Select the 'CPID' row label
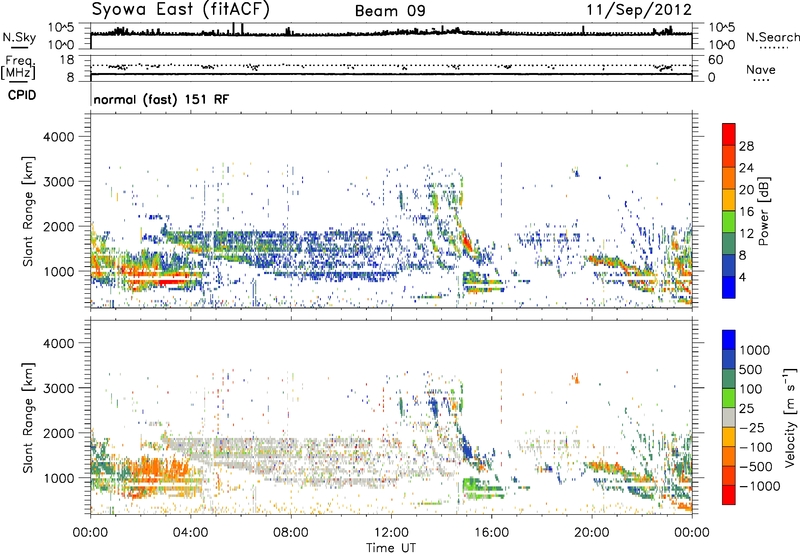Image resolution: width=800 pixels, height=554 pixels. pos(22,95)
